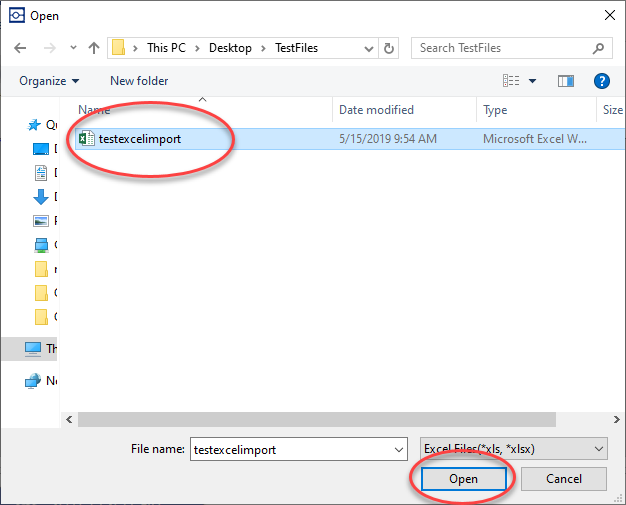Refresh the TestFiles folder view

click(x=389, y=48)
